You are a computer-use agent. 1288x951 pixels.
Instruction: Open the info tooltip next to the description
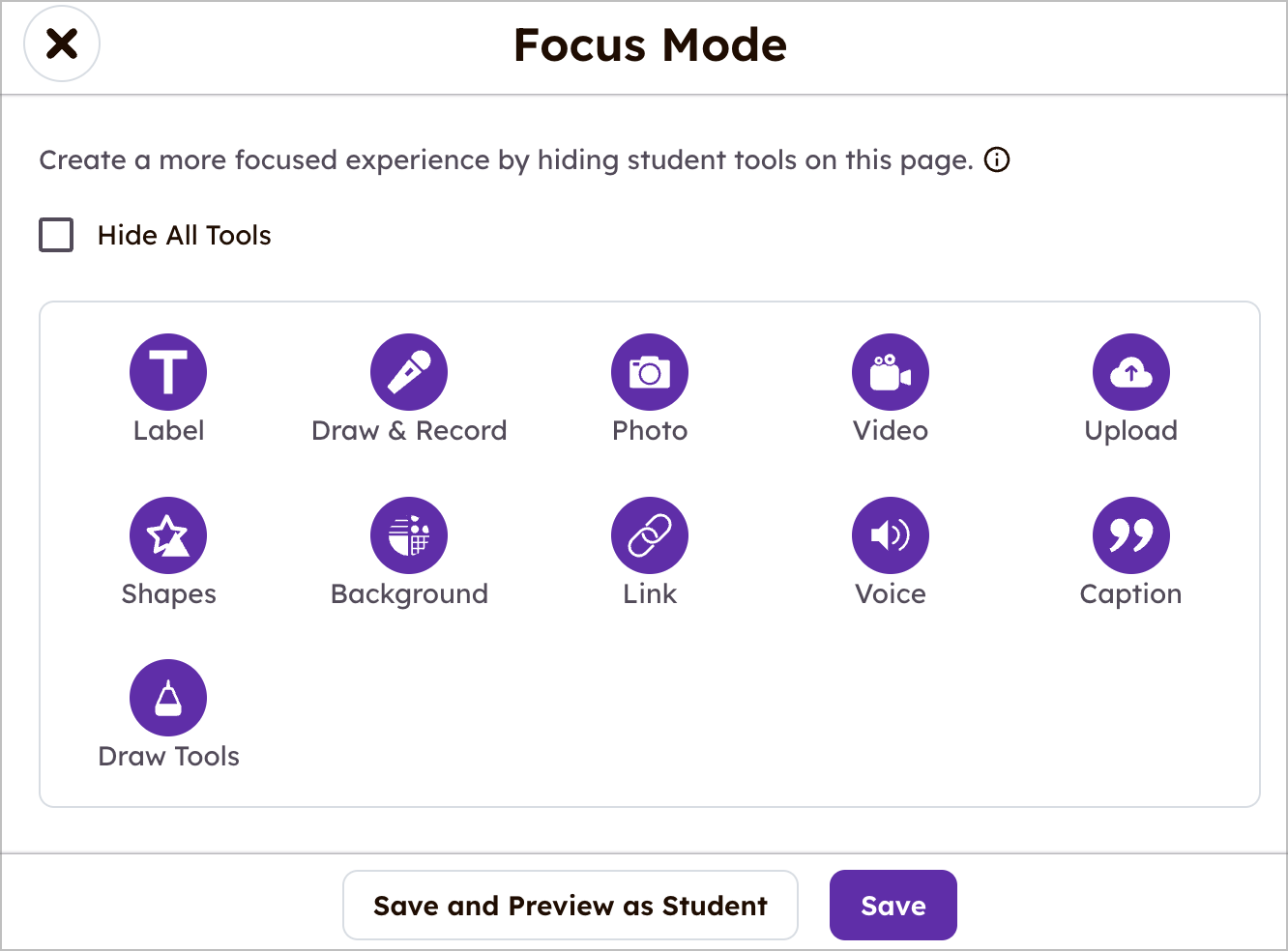[997, 159]
